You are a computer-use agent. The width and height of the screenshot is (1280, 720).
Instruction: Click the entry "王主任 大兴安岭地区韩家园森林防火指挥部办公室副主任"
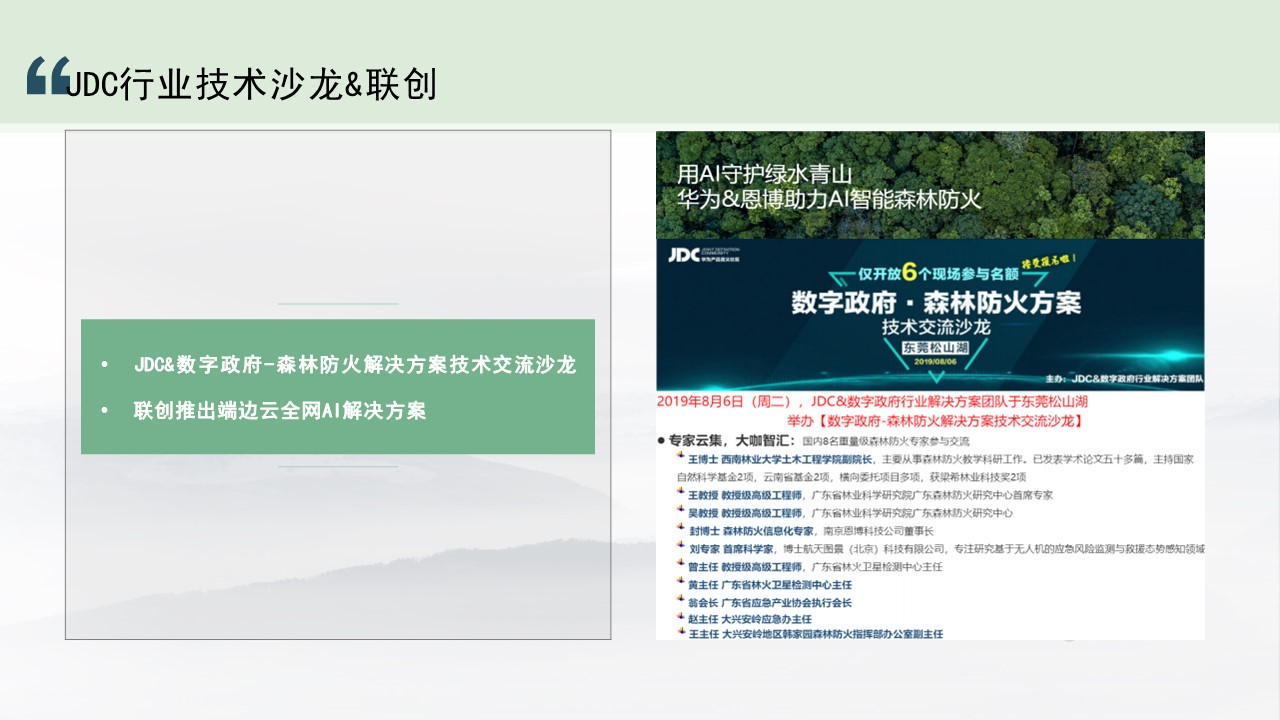(815, 634)
